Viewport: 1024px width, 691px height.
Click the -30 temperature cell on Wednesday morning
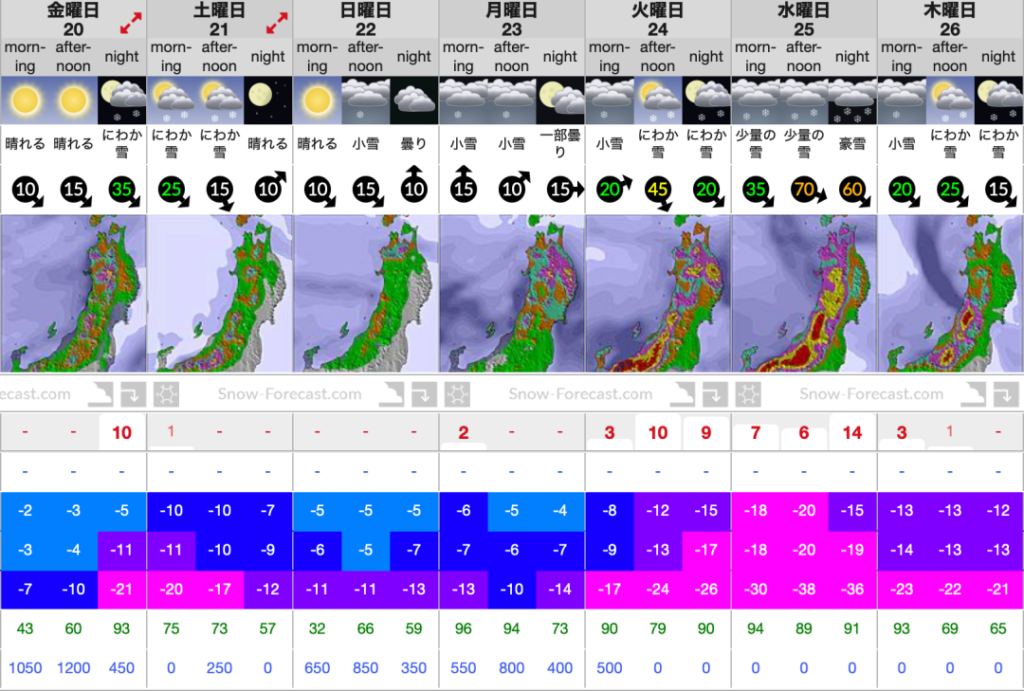click(756, 589)
